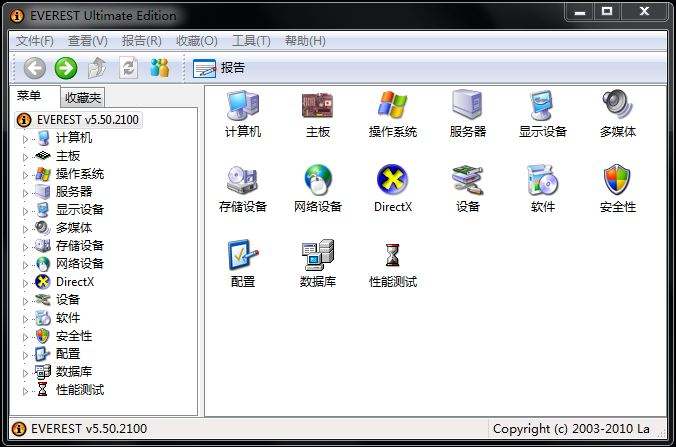676x447 pixels.
Task: Open the 工具(T) menu
Action: [x=251, y=41]
